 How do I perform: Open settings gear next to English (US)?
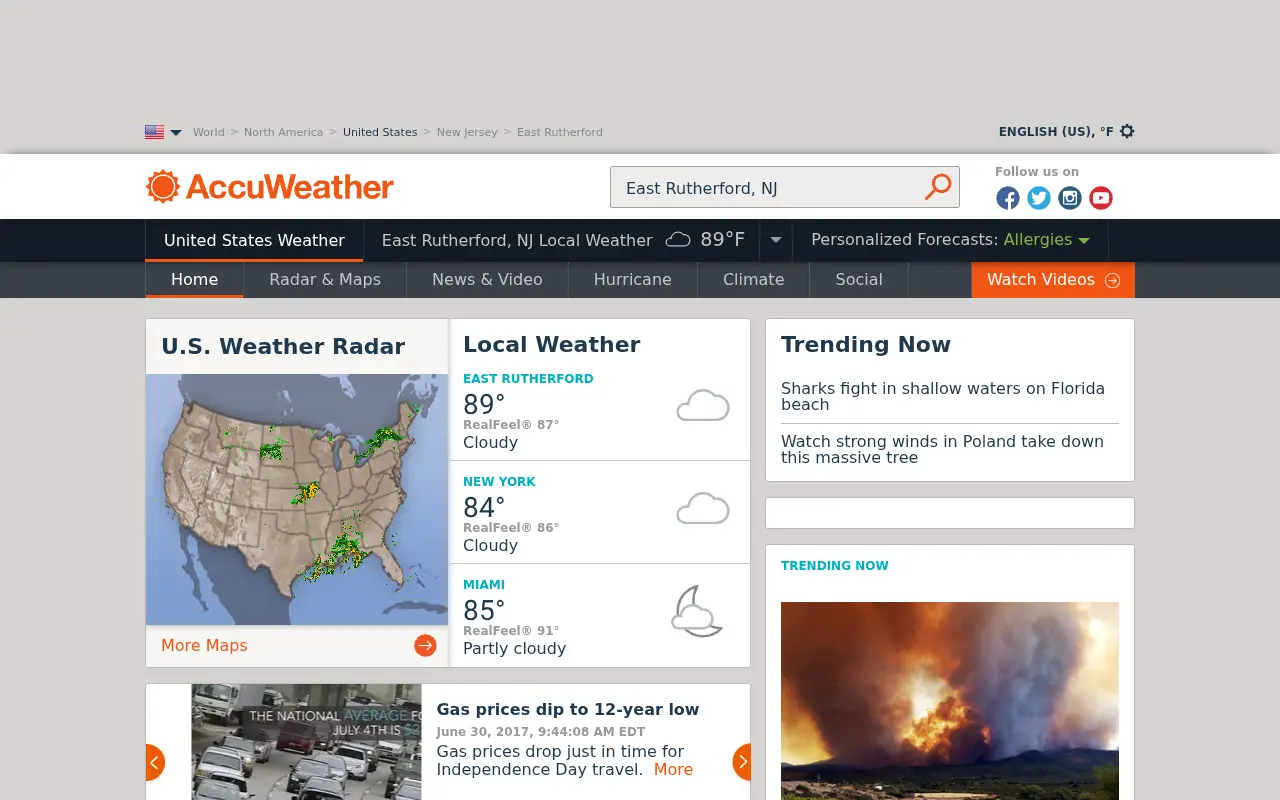click(1127, 131)
